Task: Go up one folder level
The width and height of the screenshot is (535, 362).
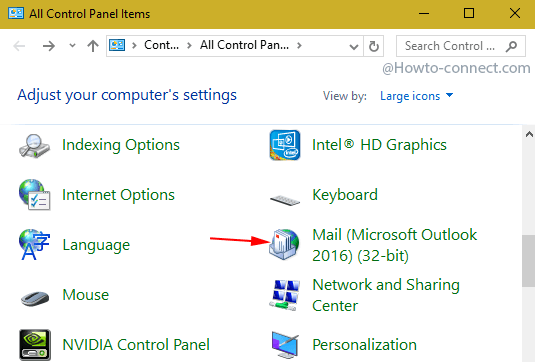Action: pos(92,46)
